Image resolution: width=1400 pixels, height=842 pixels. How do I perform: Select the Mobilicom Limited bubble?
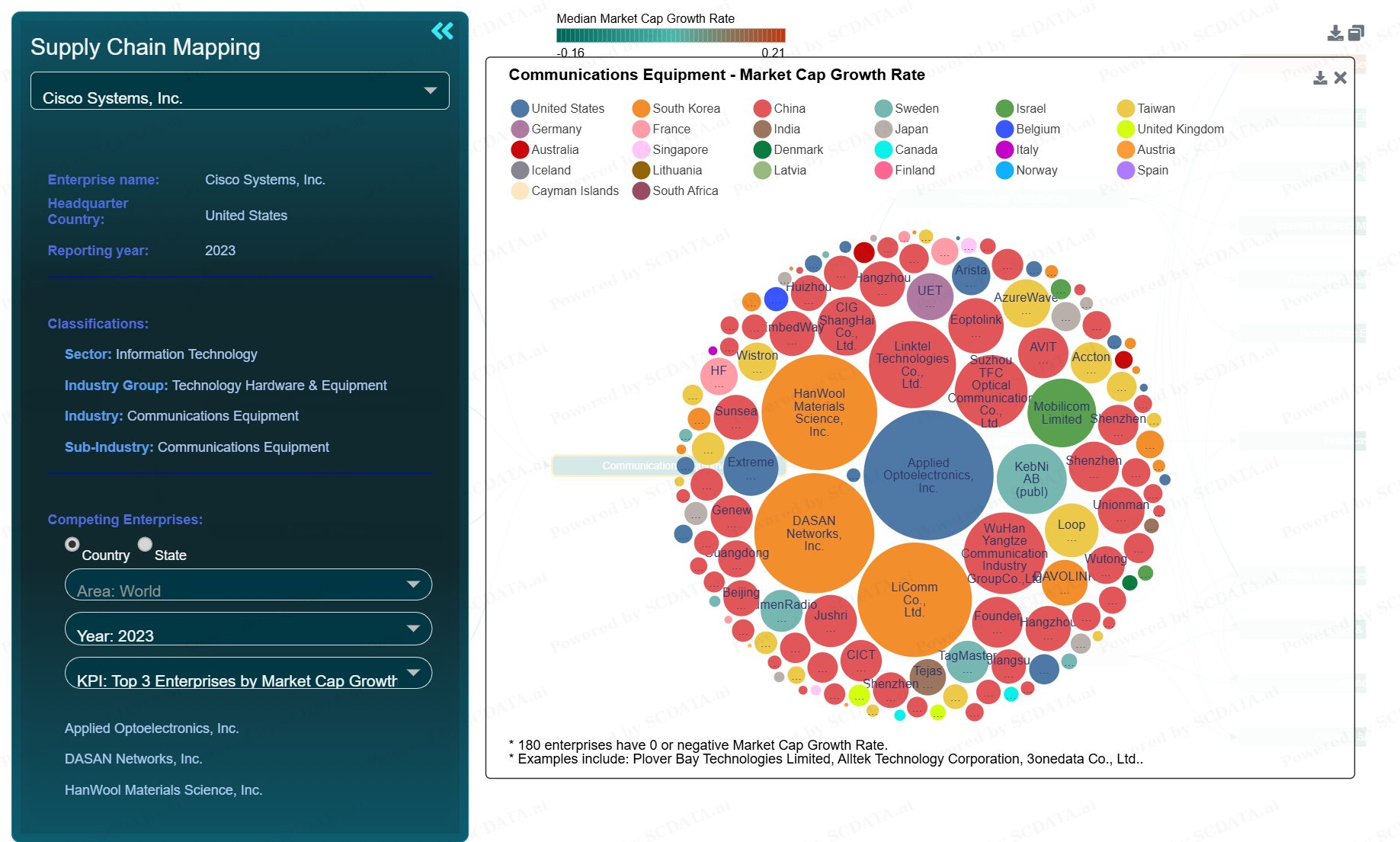point(1062,413)
